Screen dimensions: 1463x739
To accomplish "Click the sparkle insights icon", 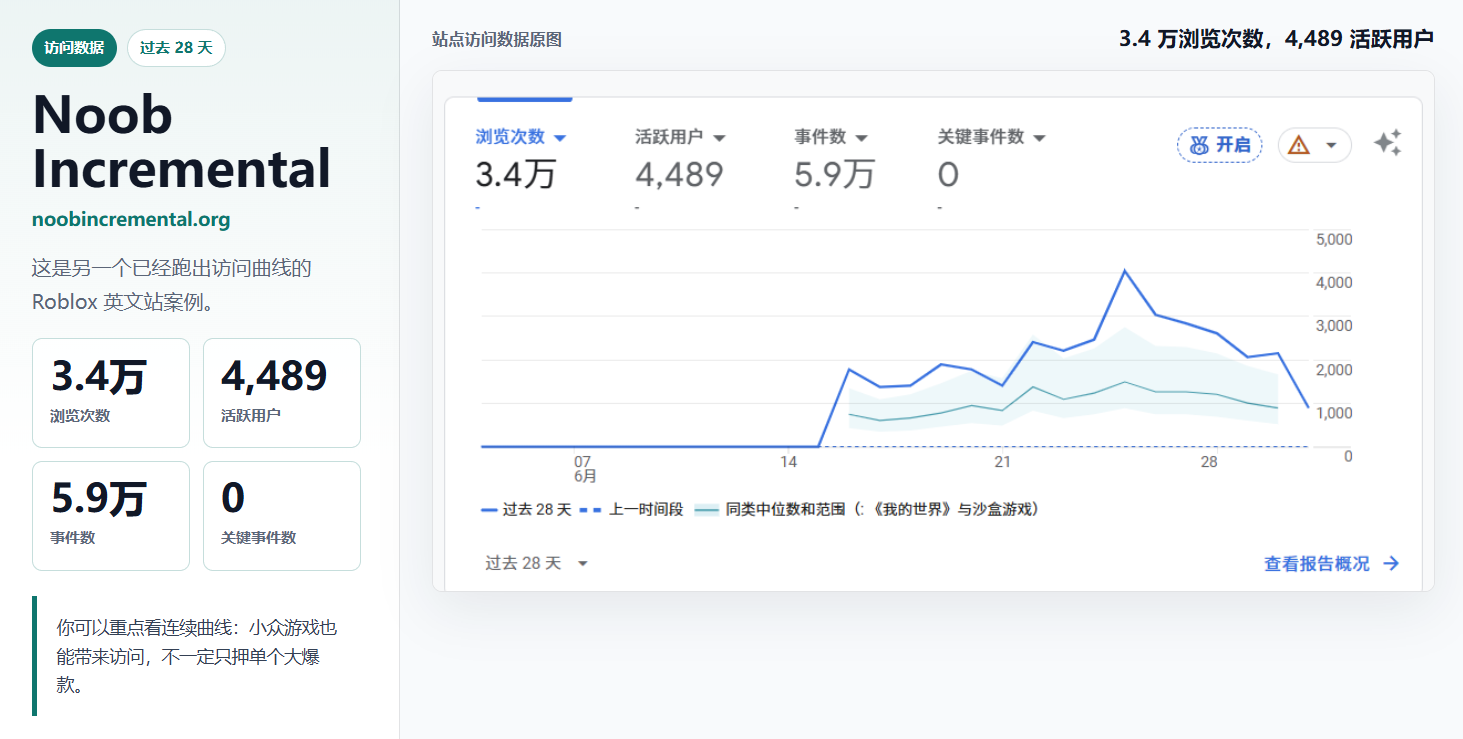I will [x=1387, y=144].
